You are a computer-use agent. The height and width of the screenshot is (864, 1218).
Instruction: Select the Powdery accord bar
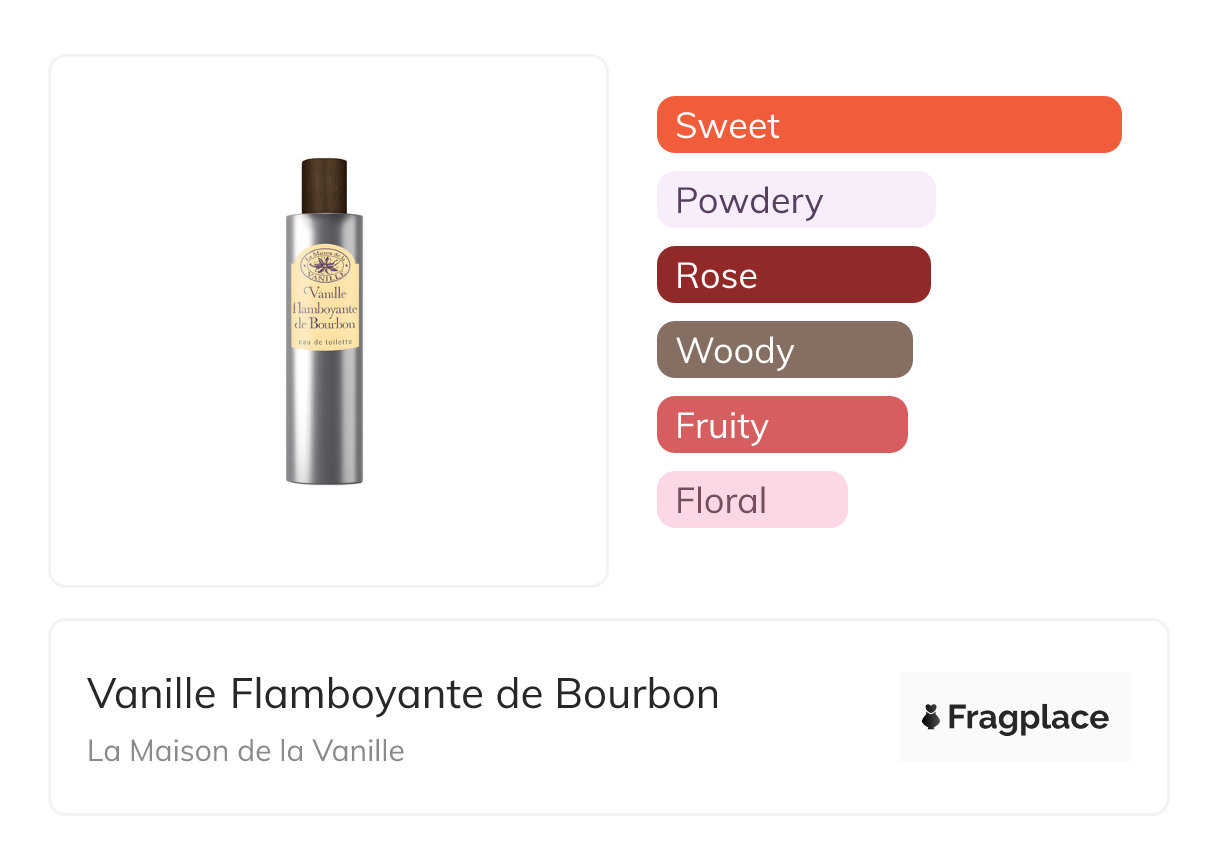796,200
